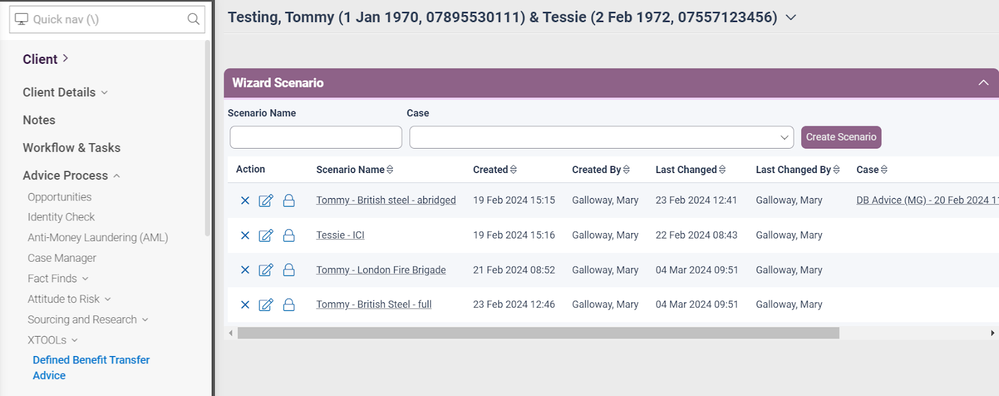Sort by Scenario Name column arrows
This screenshot has height=396, width=999.
(390, 170)
